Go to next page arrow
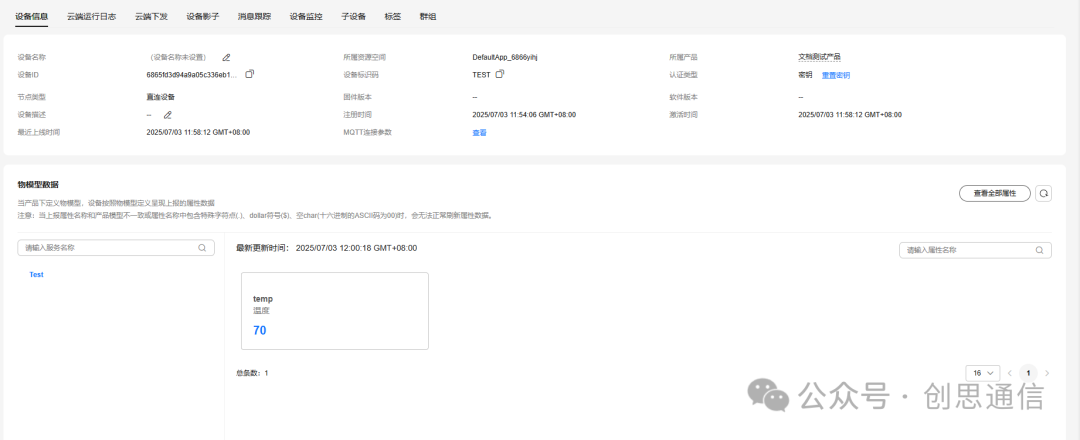 coord(1047,373)
